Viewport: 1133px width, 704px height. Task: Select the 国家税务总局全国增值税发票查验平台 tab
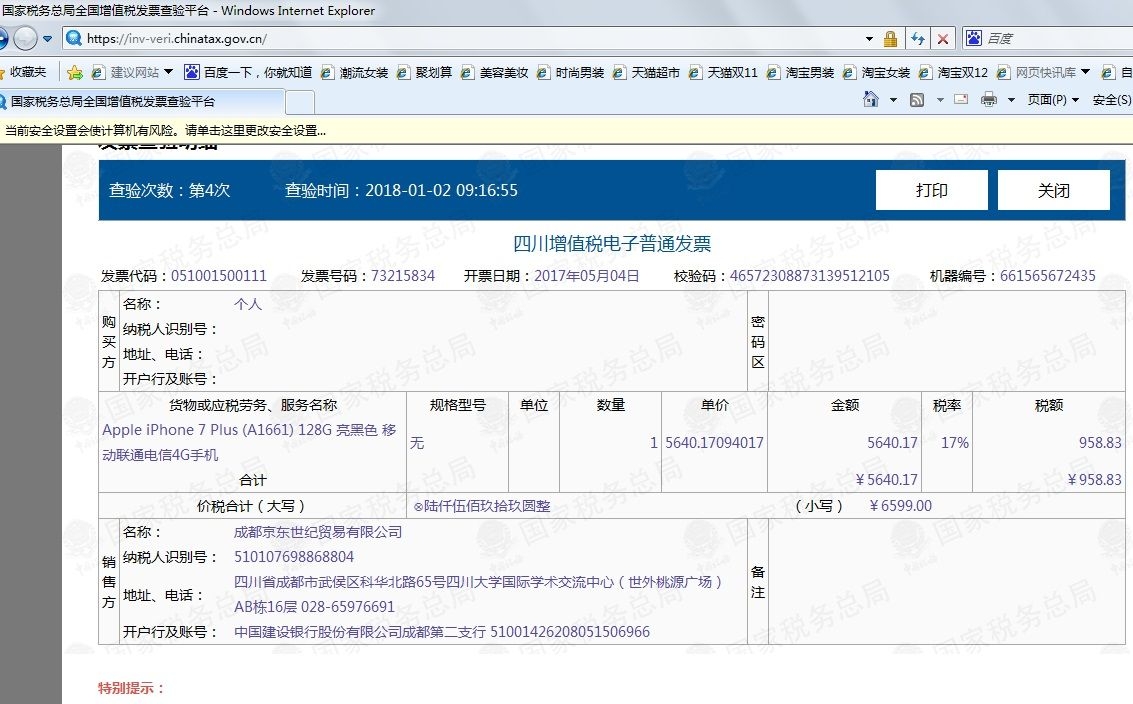142,101
